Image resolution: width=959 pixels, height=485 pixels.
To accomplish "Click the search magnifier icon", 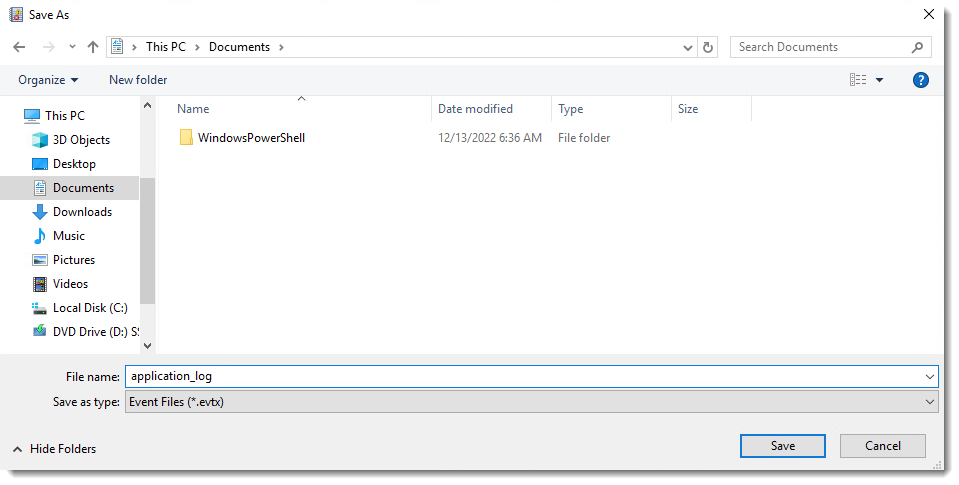I will click(x=917, y=47).
